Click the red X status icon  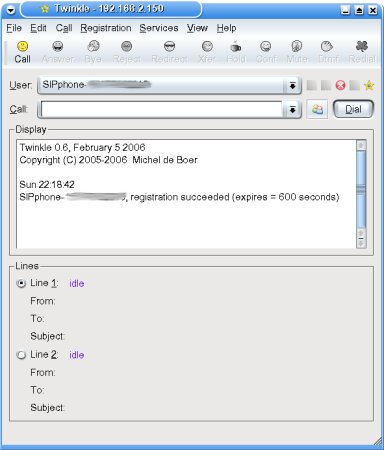click(x=340, y=86)
